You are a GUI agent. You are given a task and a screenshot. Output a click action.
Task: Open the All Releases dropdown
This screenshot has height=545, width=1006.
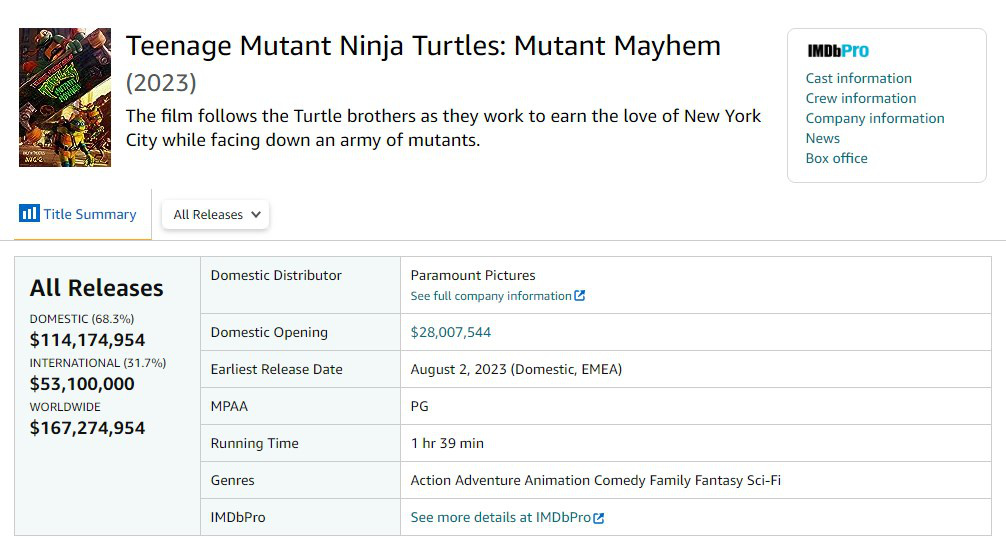[215, 214]
